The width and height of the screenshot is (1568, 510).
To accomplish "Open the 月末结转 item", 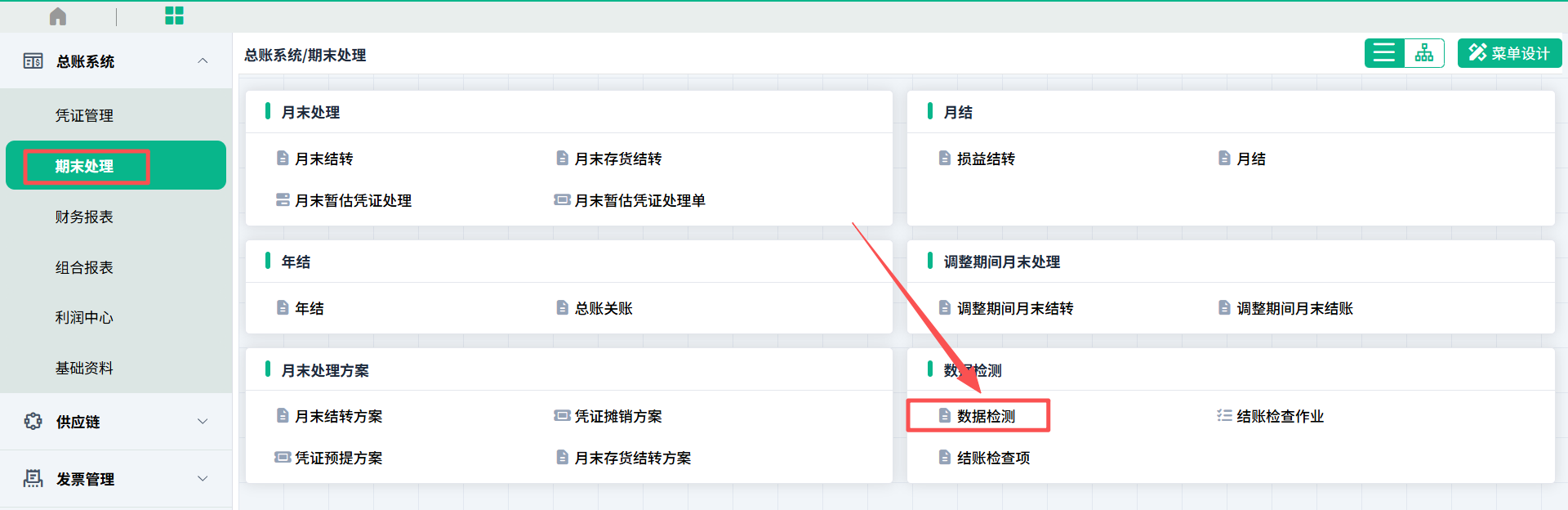I will pyautogui.click(x=323, y=159).
